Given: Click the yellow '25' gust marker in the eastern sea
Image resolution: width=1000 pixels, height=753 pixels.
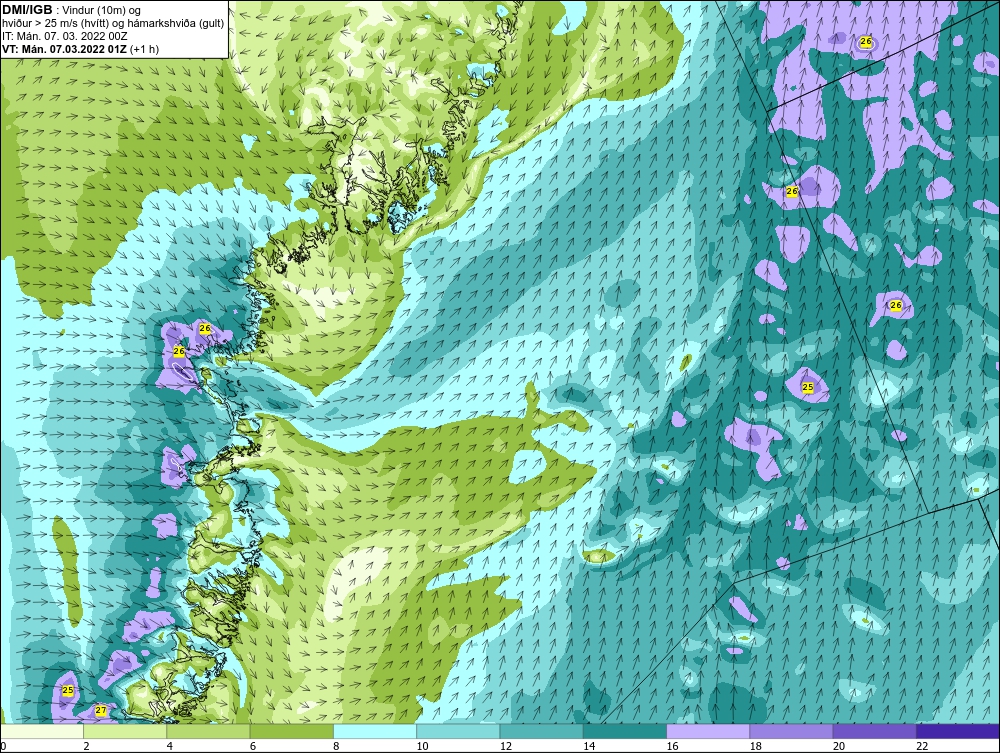Looking at the screenshot, I should [807, 387].
